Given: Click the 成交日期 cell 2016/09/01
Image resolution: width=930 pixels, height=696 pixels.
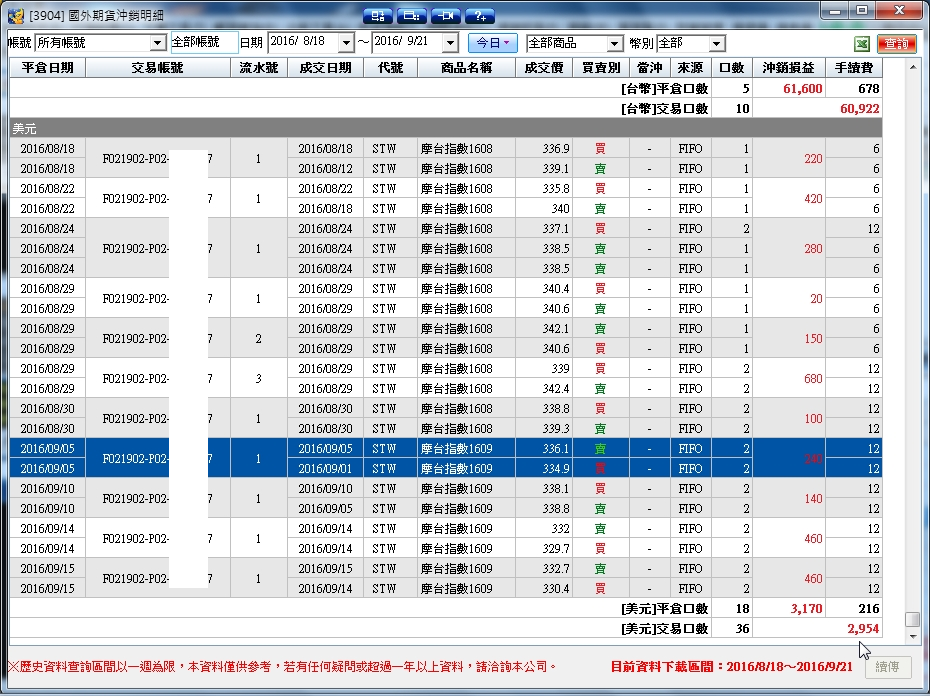Looking at the screenshot, I should point(325,469).
